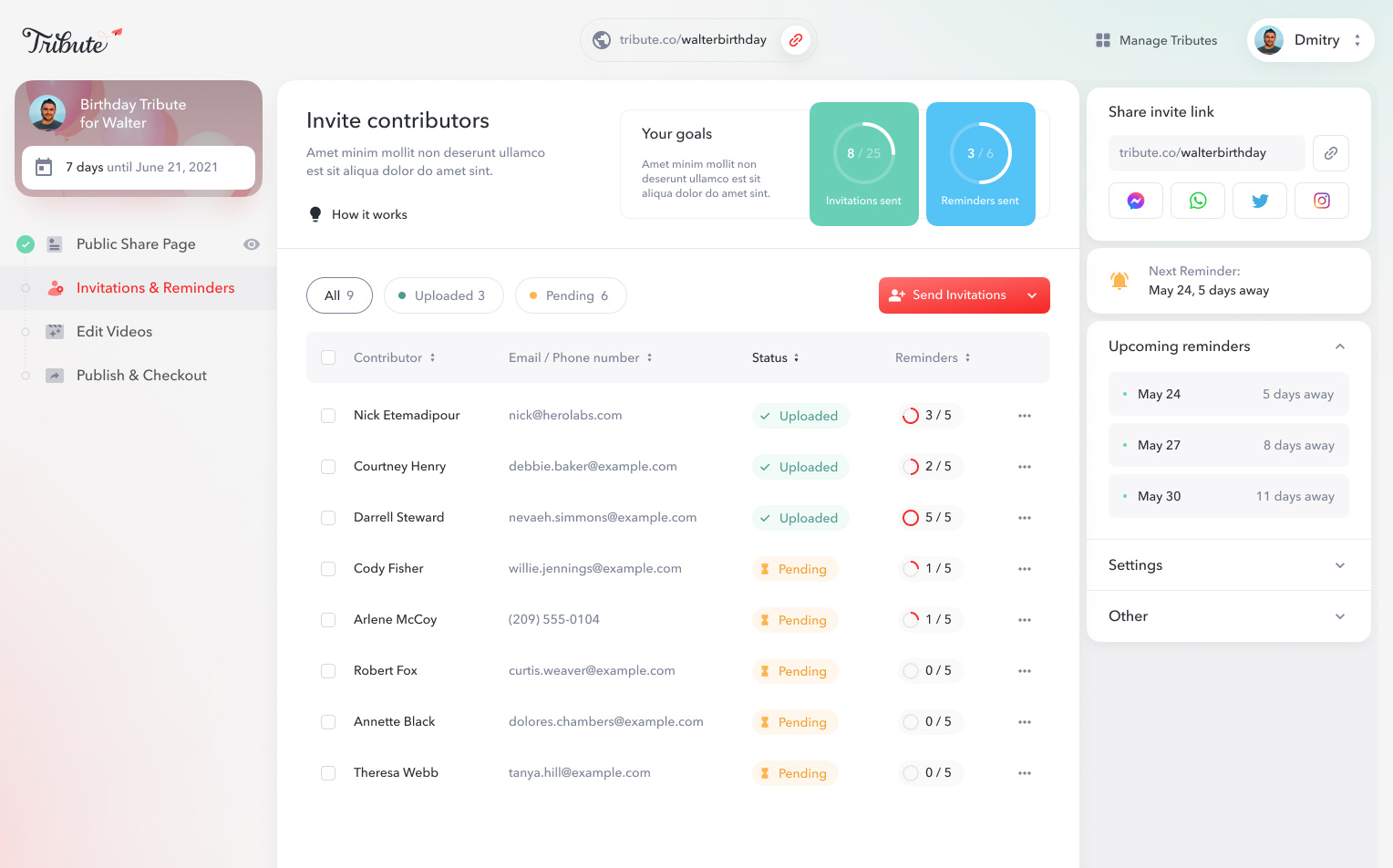Click the Next Reminder bell icon
This screenshot has width=1393, height=868.
point(1120,281)
